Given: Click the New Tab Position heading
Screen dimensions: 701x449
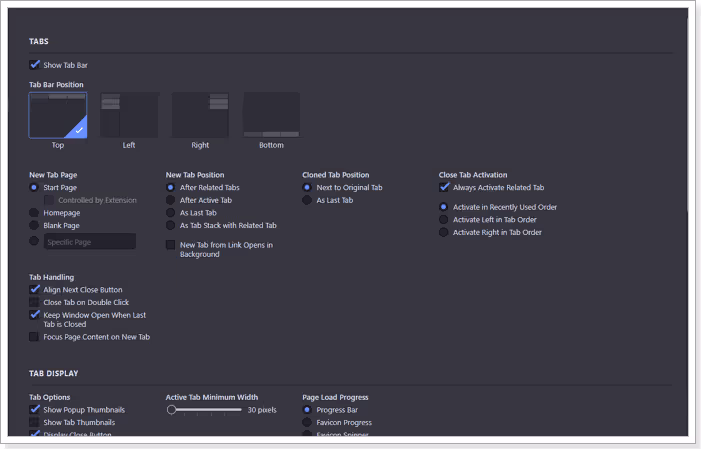Looking at the screenshot, I should click(x=195, y=175).
